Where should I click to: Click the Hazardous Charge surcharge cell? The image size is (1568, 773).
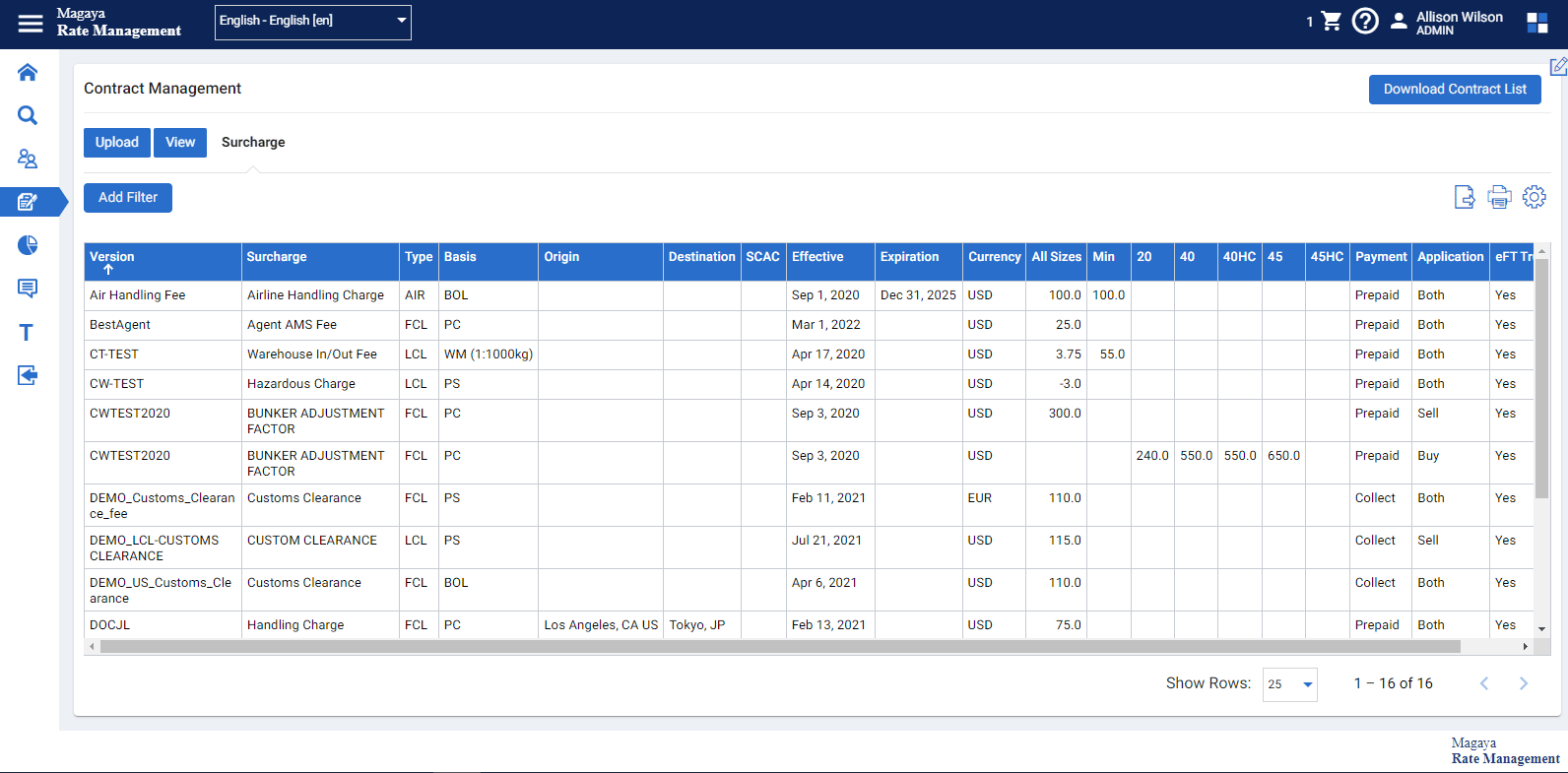(x=320, y=384)
